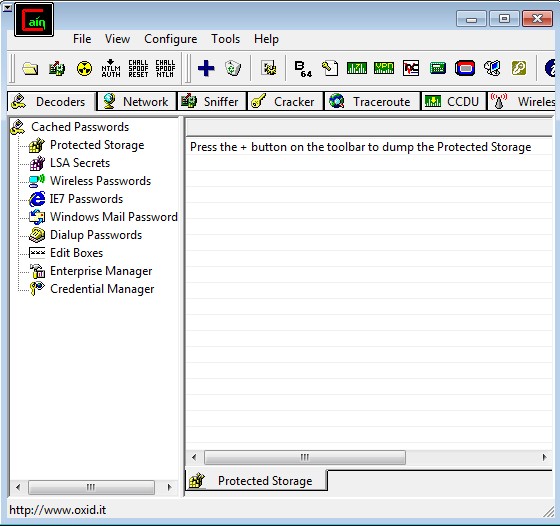
Task: Open the Base64 decoder icon
Action: click(x=303, y=68)
